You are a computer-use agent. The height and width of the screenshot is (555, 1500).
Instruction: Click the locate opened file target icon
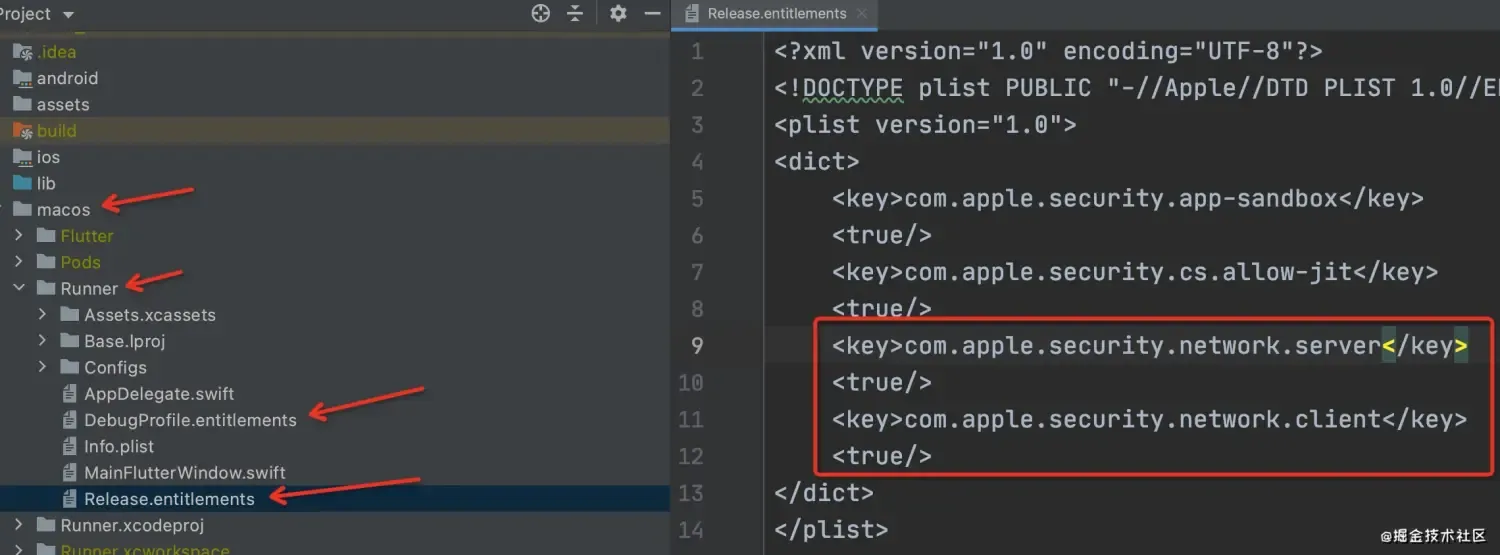click(541, 13)
